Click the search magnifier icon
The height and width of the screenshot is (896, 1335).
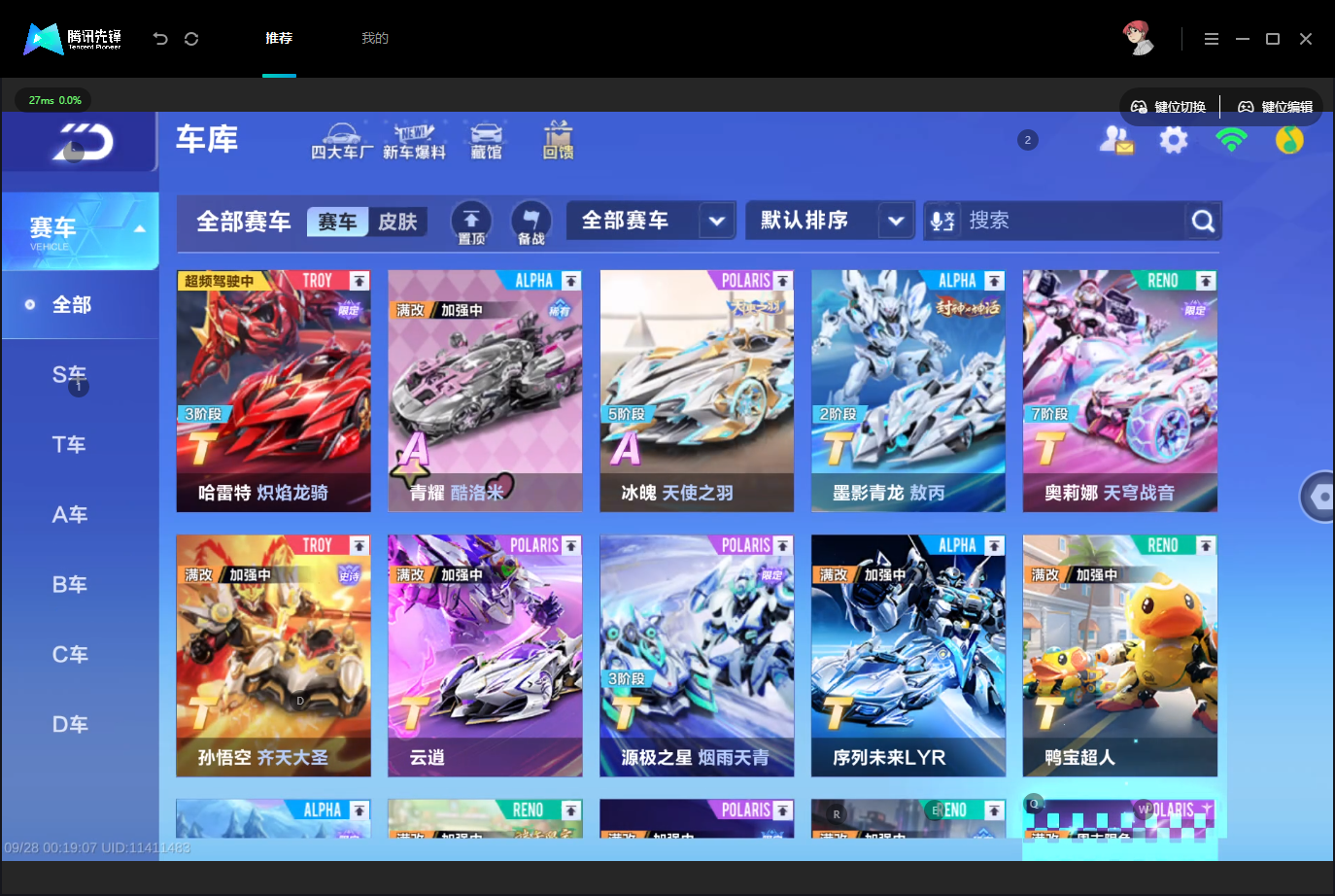click(1203, 222)
